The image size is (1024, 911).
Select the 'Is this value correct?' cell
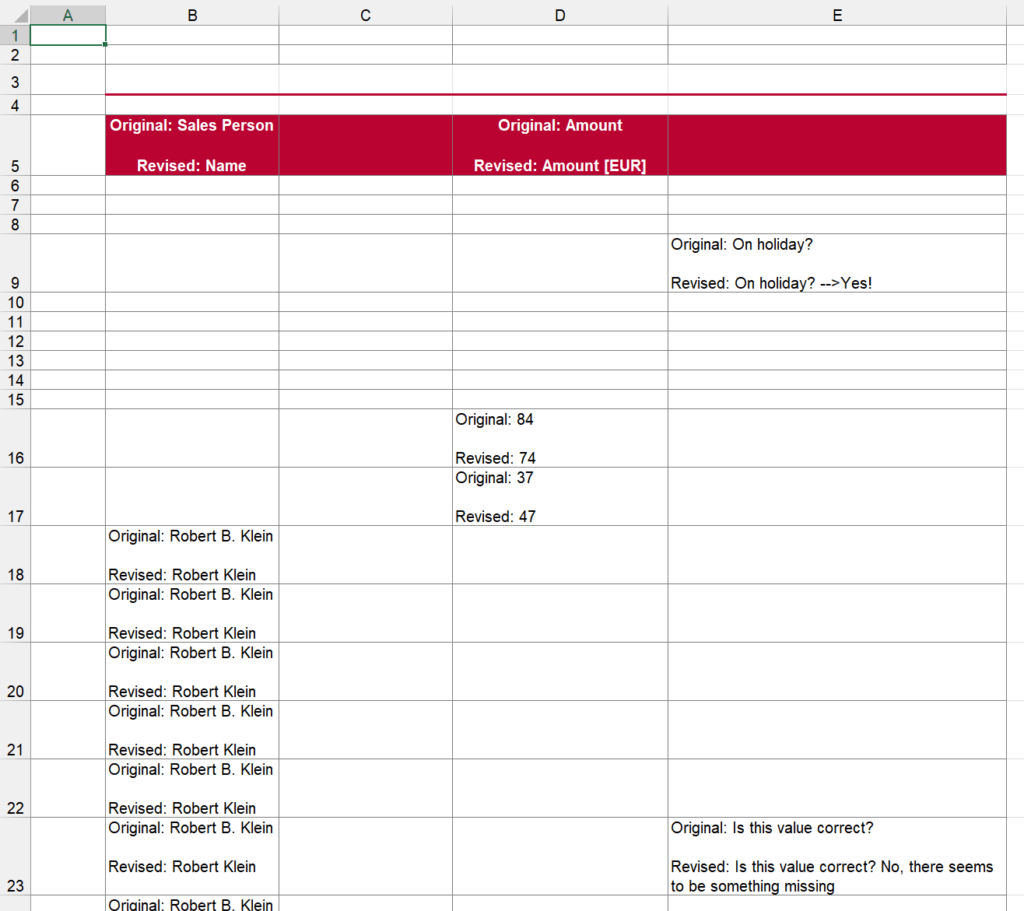click(x=836, y=857)
